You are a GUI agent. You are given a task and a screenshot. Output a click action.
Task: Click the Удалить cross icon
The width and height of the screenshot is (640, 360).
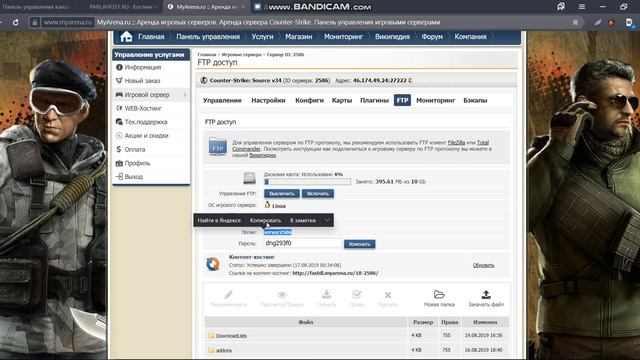[388, 295]
